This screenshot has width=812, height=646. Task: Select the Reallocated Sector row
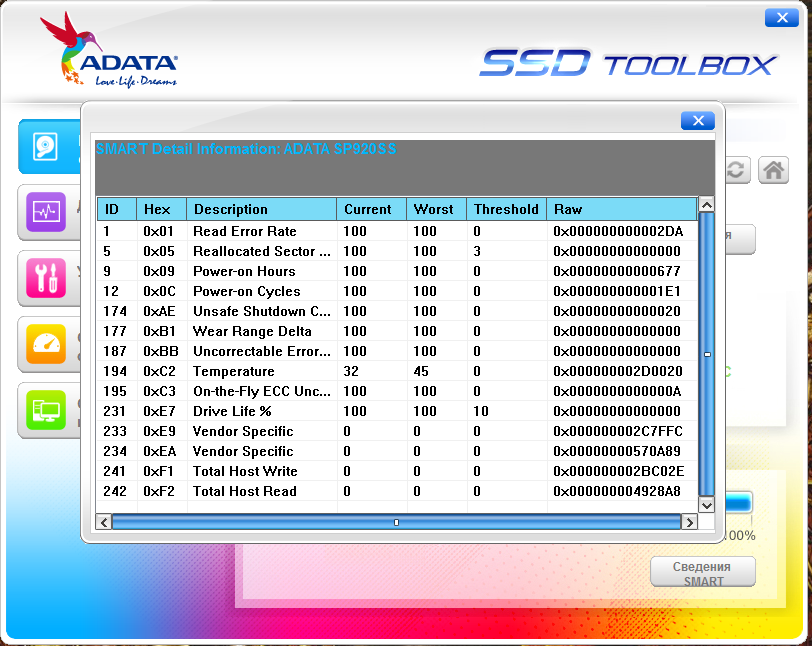(397, 251)
